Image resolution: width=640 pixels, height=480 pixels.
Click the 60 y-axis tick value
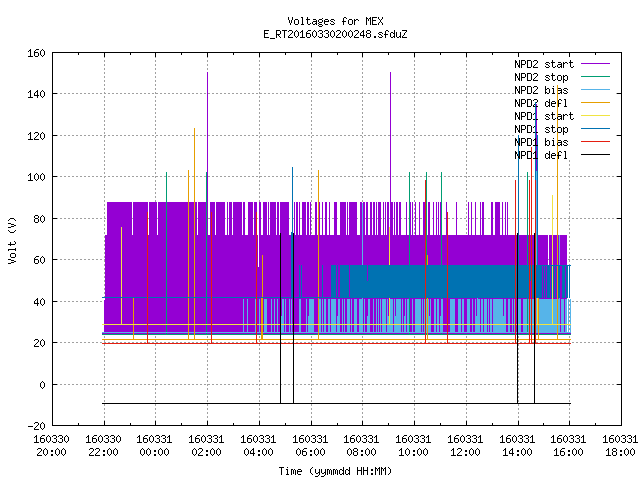click(39, 260)
